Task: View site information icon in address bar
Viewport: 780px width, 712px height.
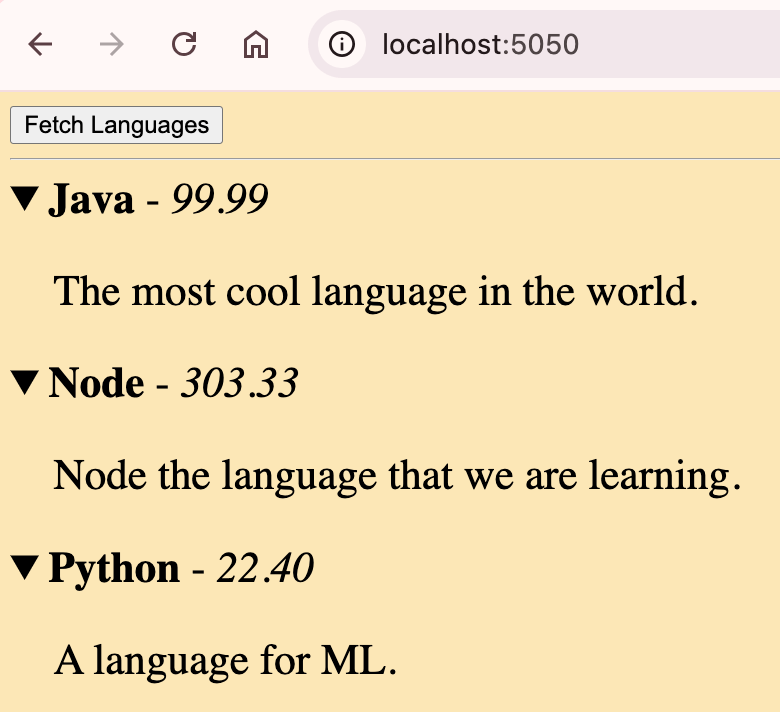Action: point(342,45)
